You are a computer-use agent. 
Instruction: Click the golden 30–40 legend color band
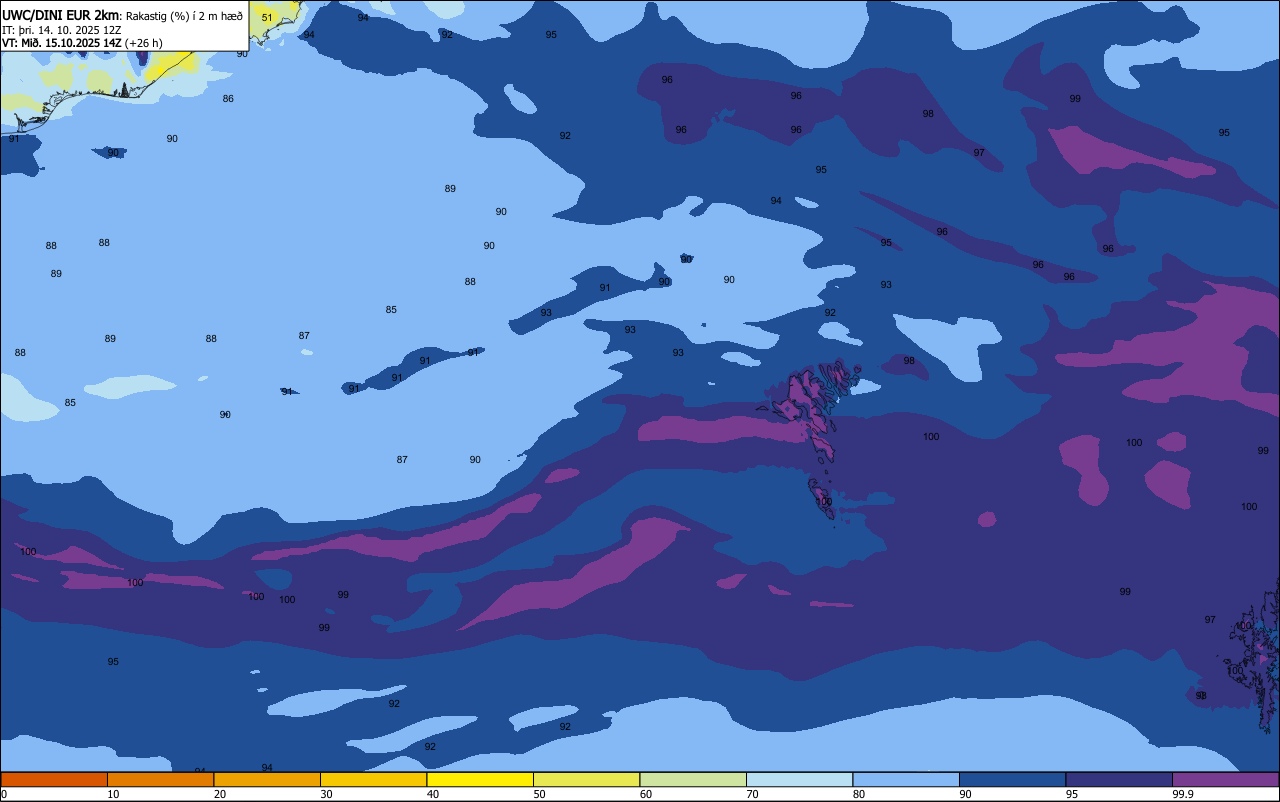[373, 779]
